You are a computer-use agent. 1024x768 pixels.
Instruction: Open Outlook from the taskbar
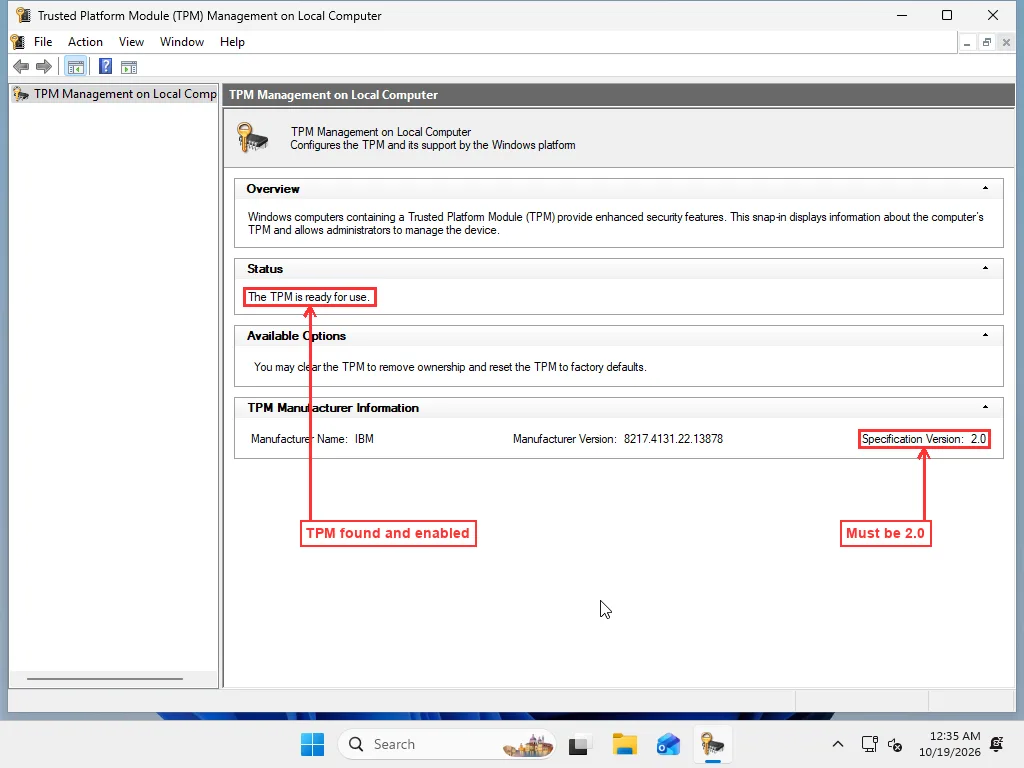668,744
